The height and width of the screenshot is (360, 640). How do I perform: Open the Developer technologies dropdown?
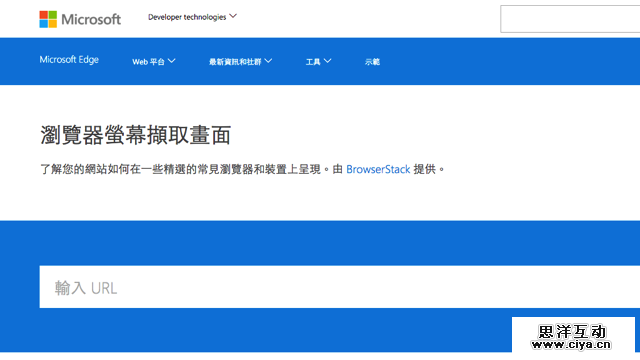(192, 17)
